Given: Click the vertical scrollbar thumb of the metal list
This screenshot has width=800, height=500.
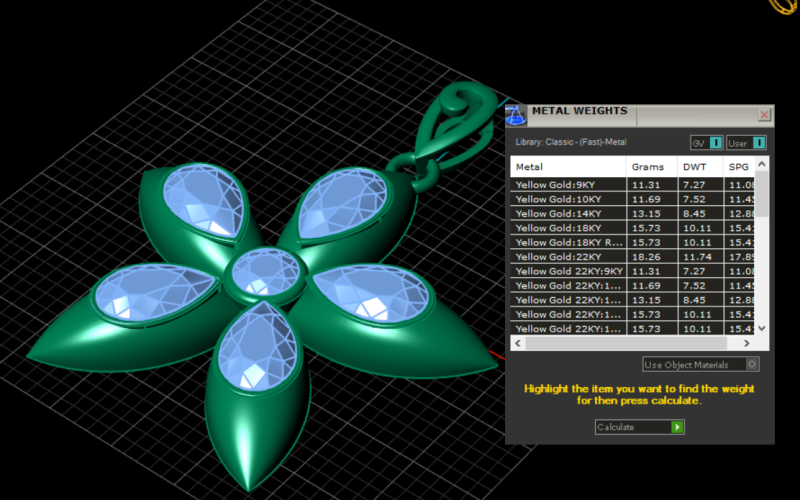Looking at the screenshot, I should click(x=762, y=194).
